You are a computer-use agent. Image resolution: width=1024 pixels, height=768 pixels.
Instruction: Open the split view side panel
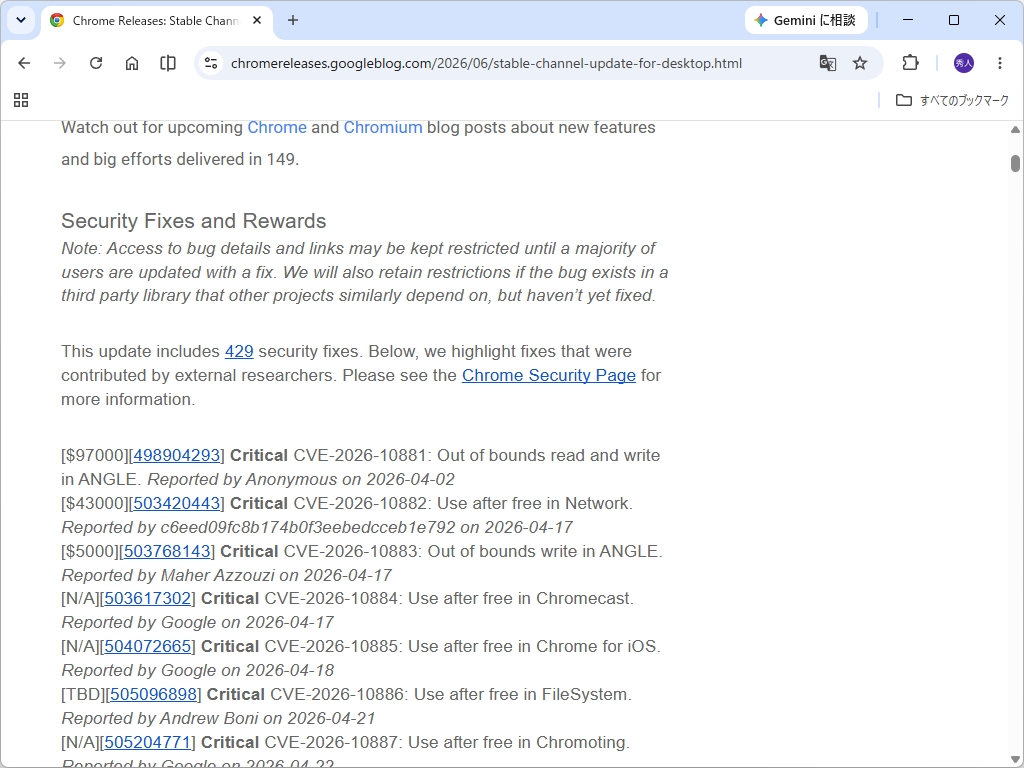point(168,63)
